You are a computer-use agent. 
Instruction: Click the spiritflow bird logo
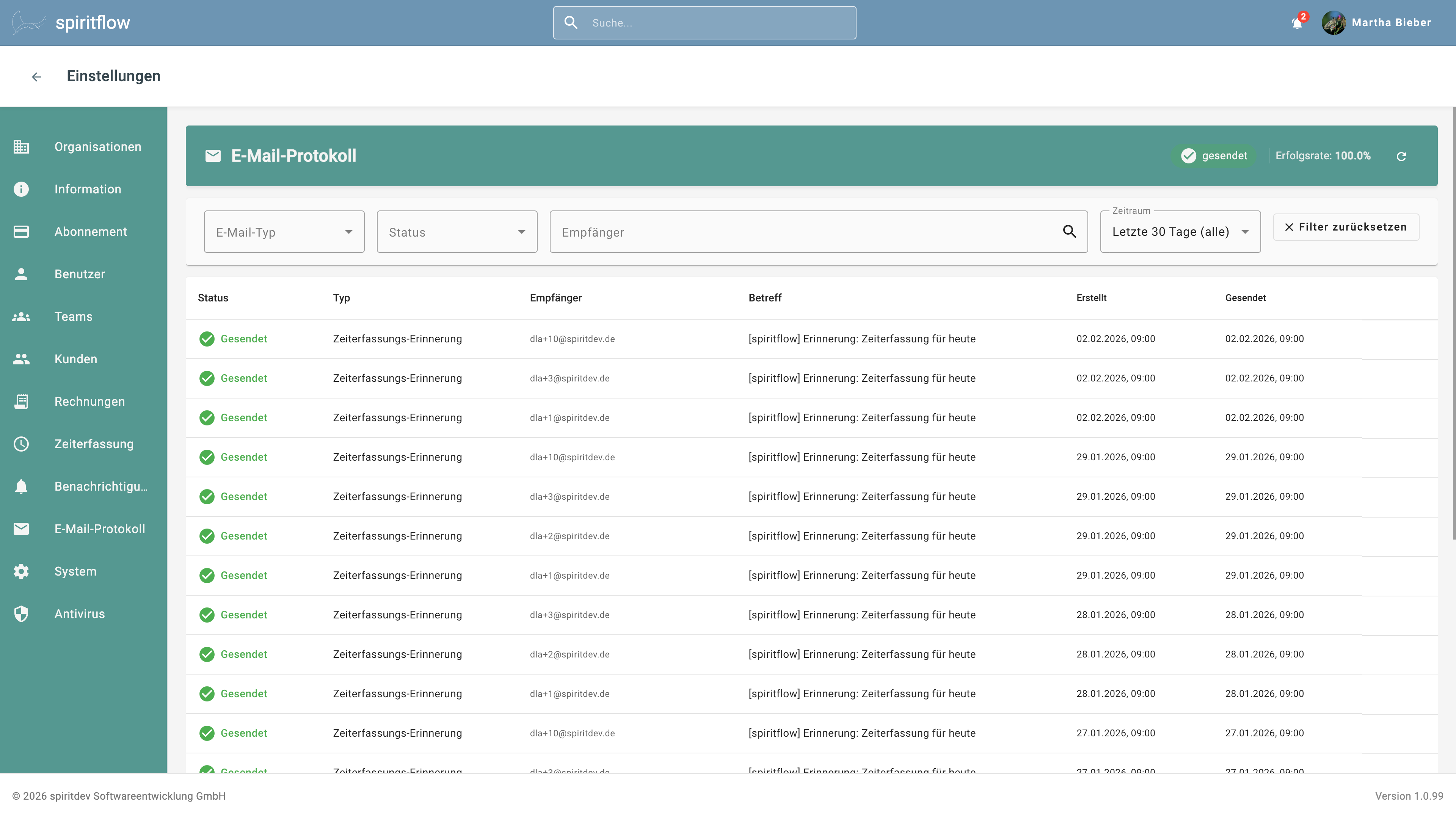pyautogui.click(x=28, y=23)
